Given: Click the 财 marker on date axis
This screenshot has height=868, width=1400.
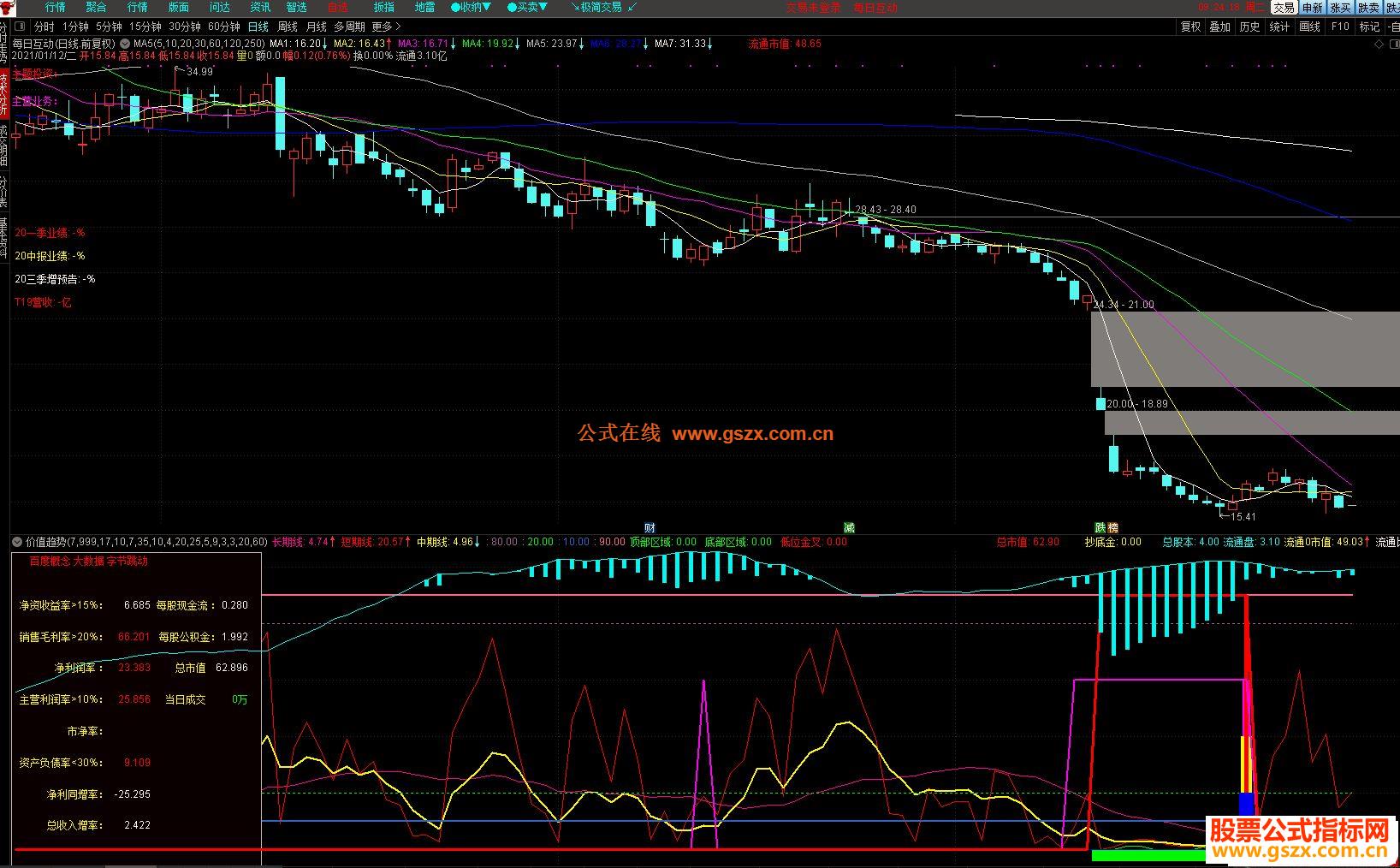Looking at the screenshot, I should tap(650, 527).
